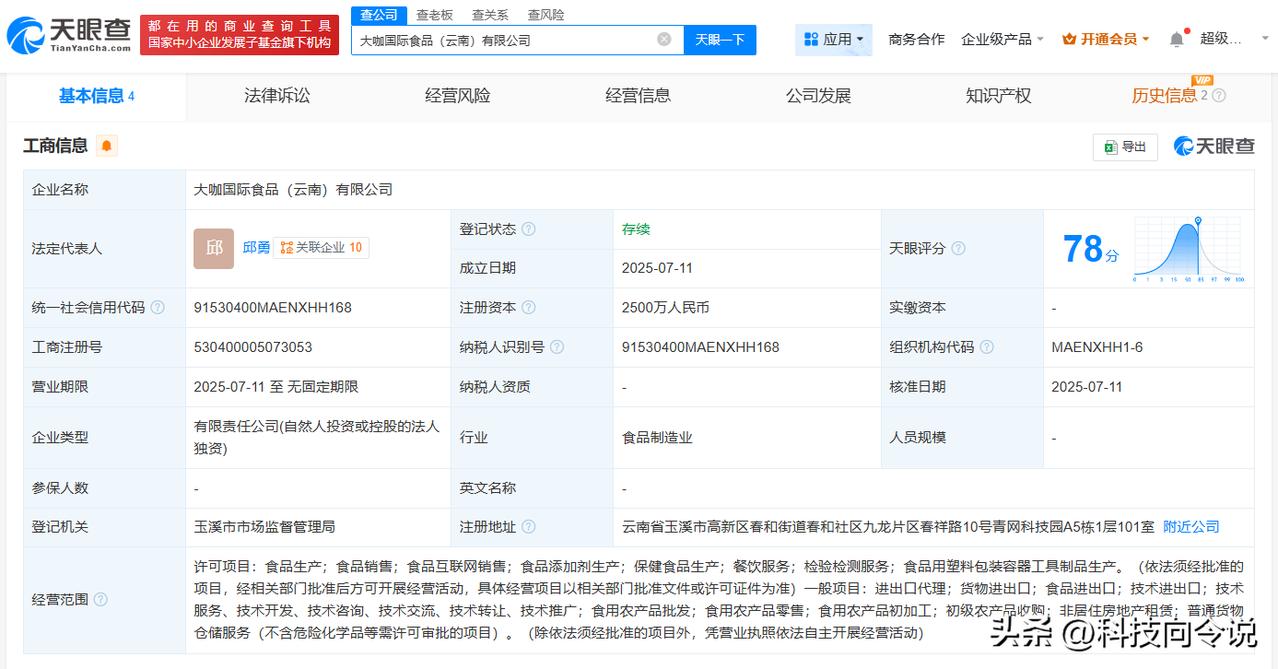The height and width of the screenshot is (669, 1278).
Task: Click the 2500万人民币 registered capital value
Action: point(665,308)
